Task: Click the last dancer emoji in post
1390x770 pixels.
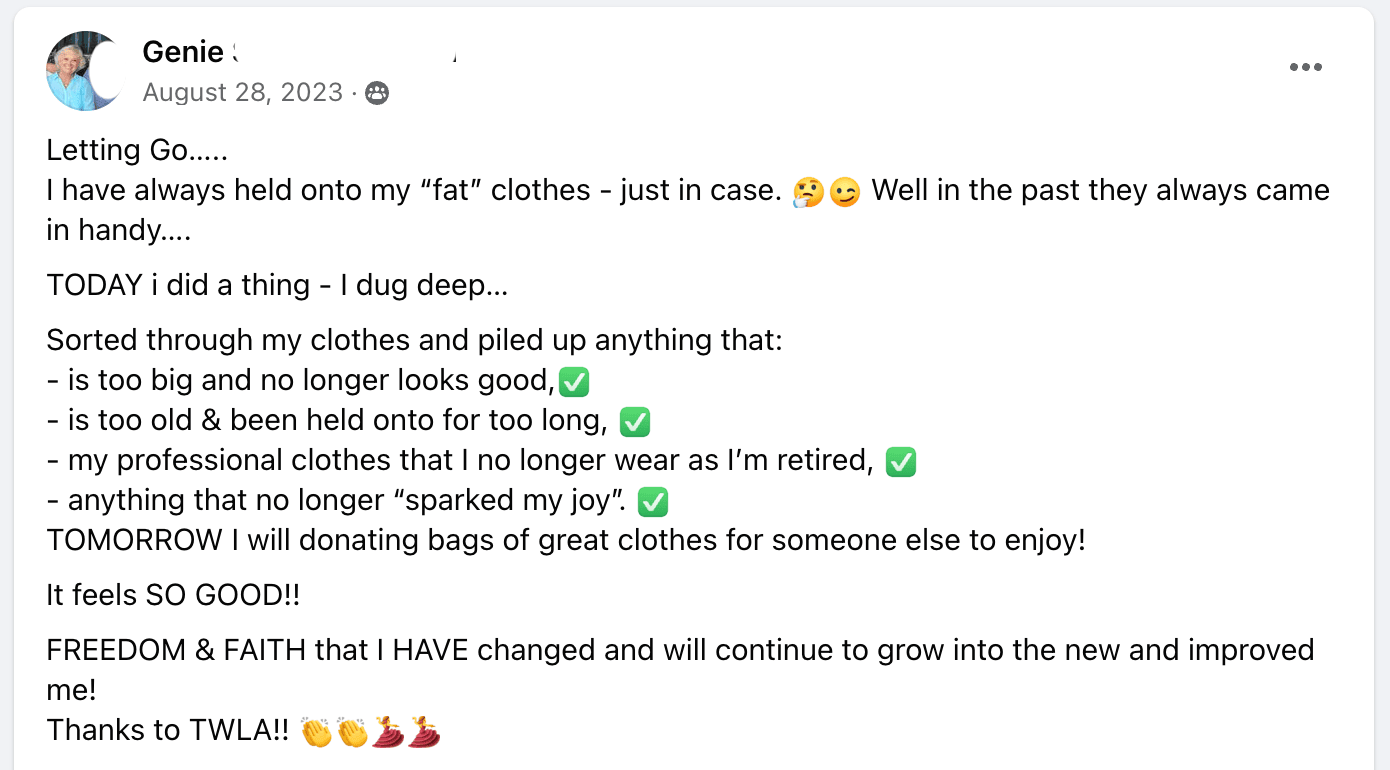Action: [424, 732]
